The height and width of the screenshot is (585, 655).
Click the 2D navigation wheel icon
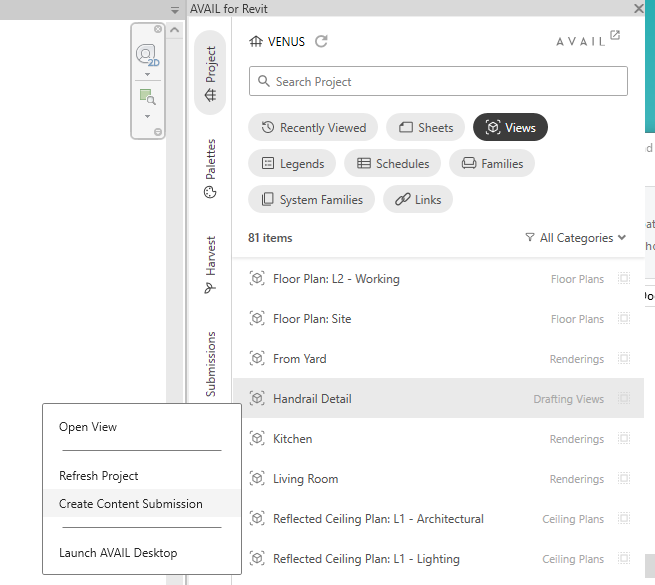point(147,55)
